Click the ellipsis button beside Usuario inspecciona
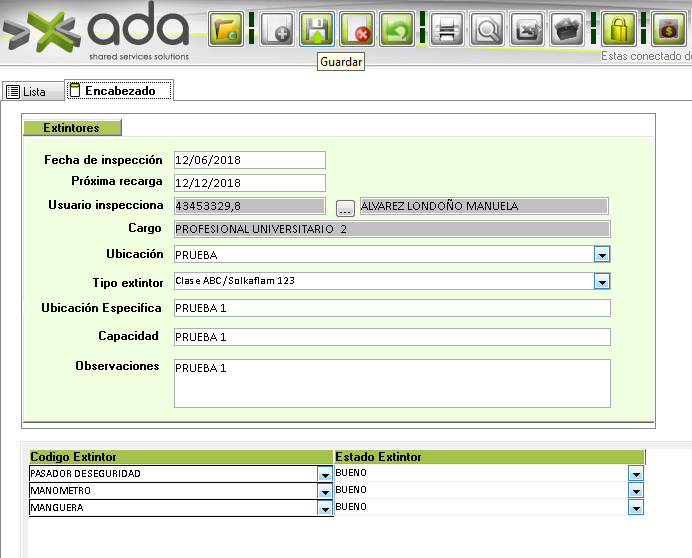692x558 pixels. 345,208
